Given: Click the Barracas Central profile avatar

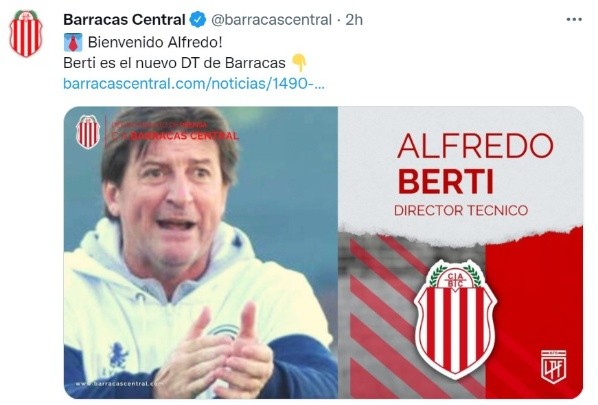Looking at the screenshot, I should 26,34.
